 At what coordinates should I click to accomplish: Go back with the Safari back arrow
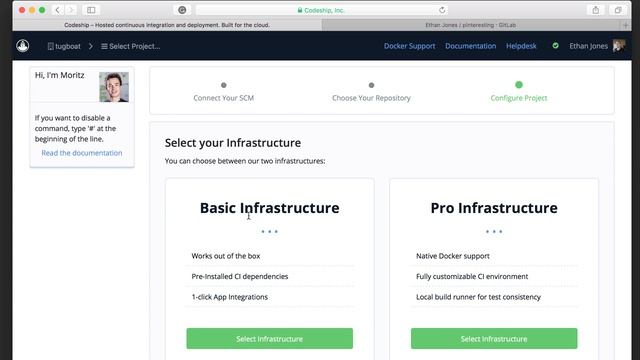tap(58, 10)
